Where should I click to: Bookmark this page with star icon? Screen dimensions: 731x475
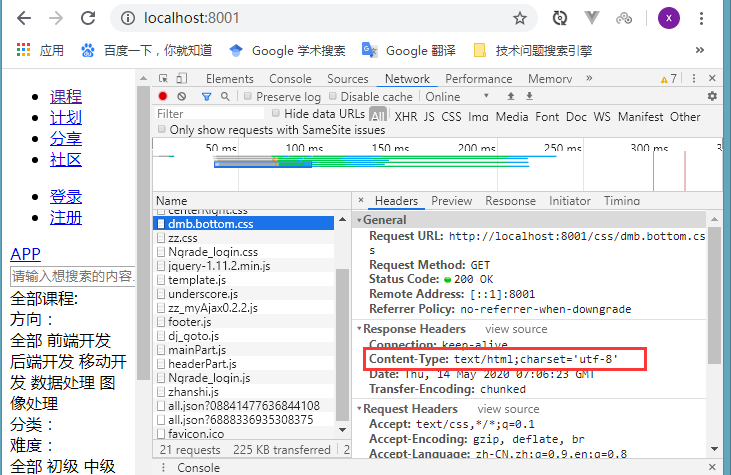click(x=520, y=18)
